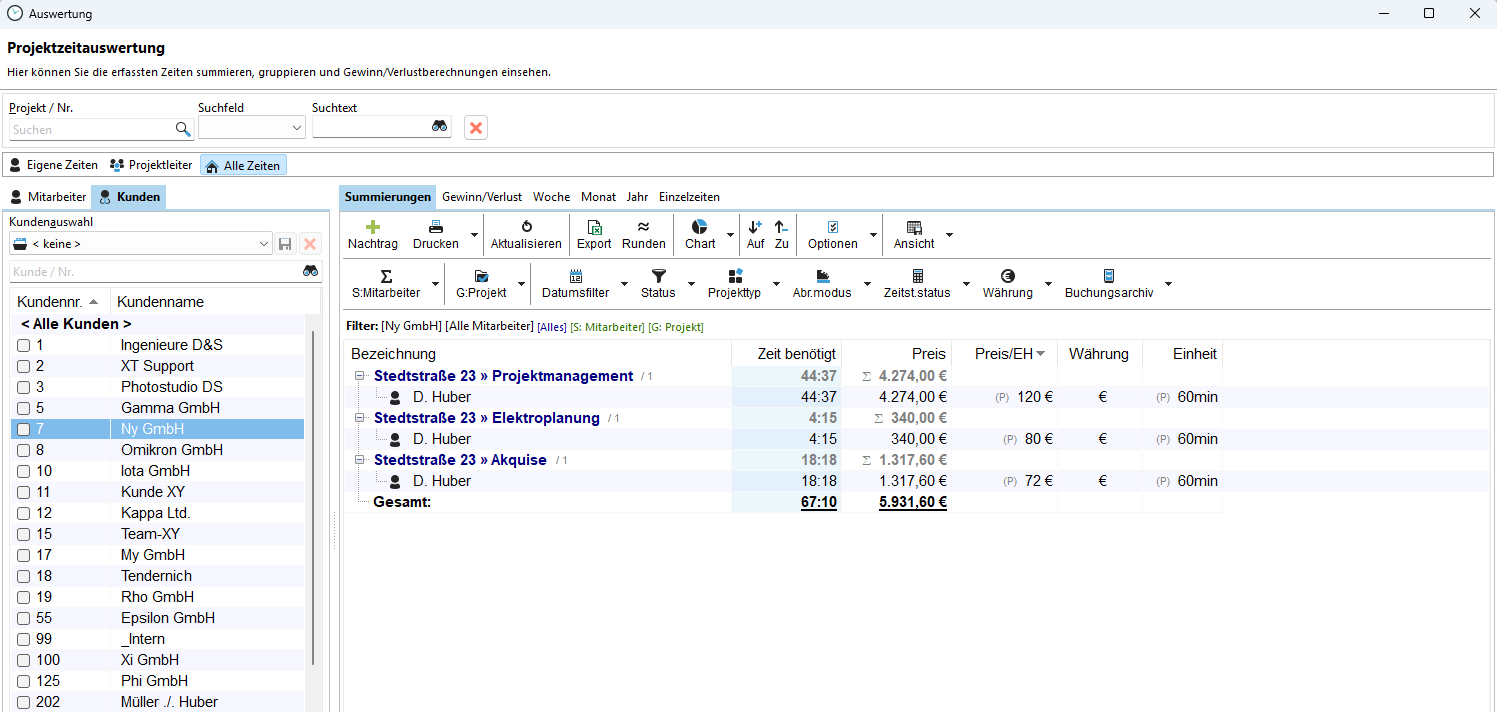Image resolution: width=1497 pixels, height=712 pixels.
Task: Enable the checkbox for Epsilon GmbH
Action: coord(24,618)
